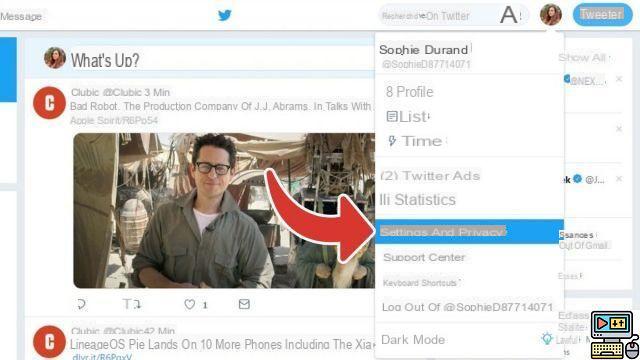Retweet the Bad Robot tweet
The width and height of the screenshot is (640, 360).
132,304
